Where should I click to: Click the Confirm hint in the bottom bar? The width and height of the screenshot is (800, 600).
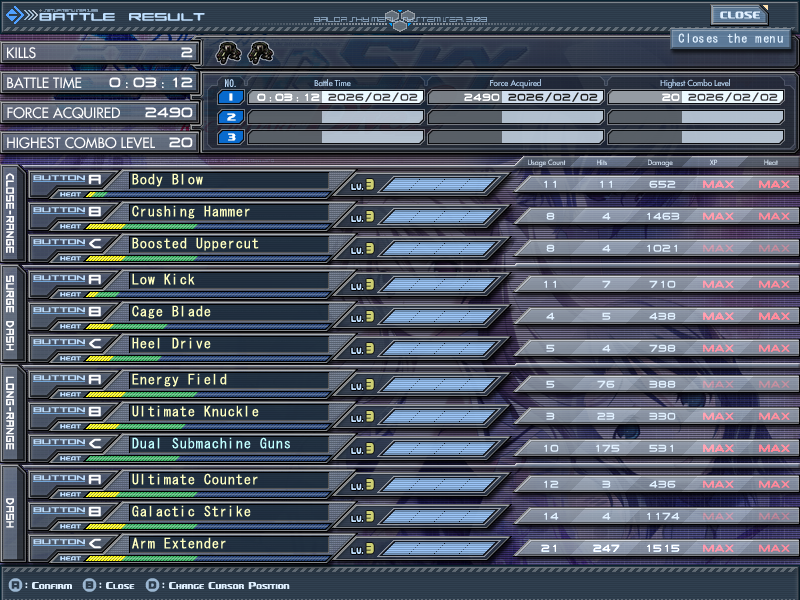tap(40, 585)
